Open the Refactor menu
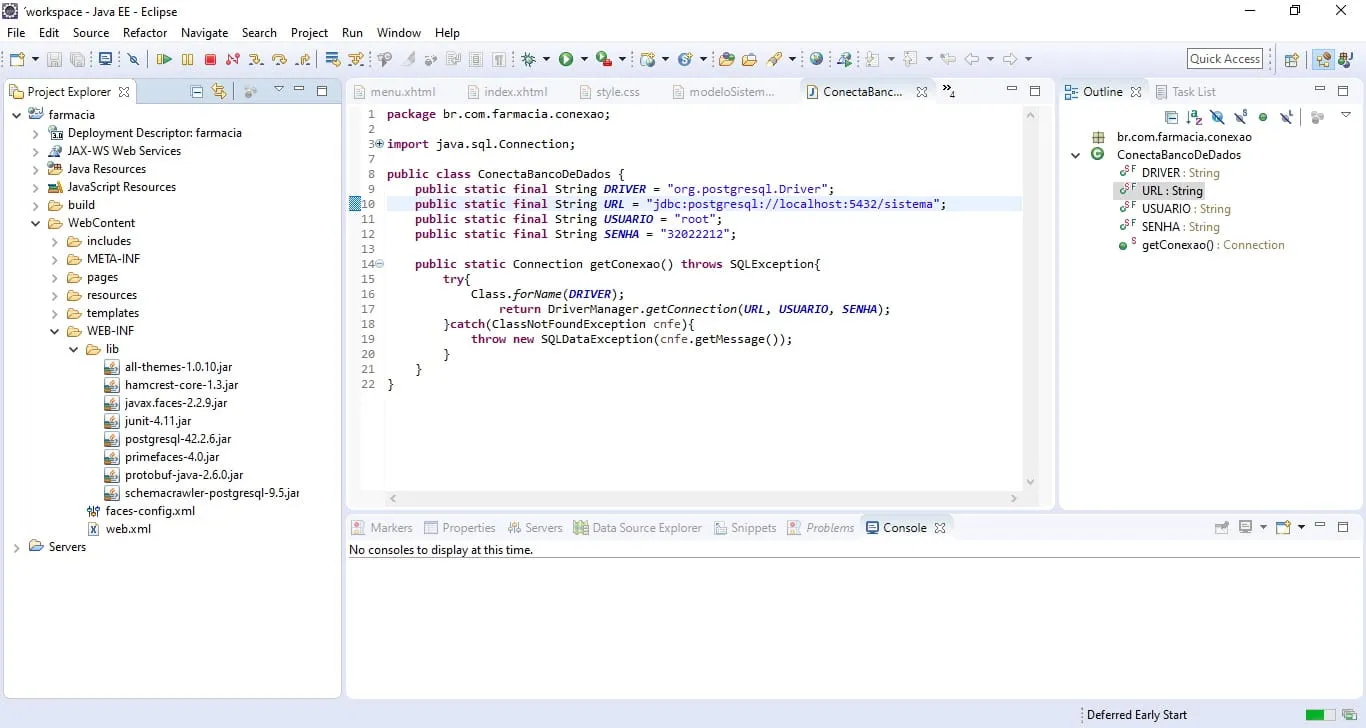This screenshot has width=1366, height=728. pyautogui.click(x=145, y=32)
